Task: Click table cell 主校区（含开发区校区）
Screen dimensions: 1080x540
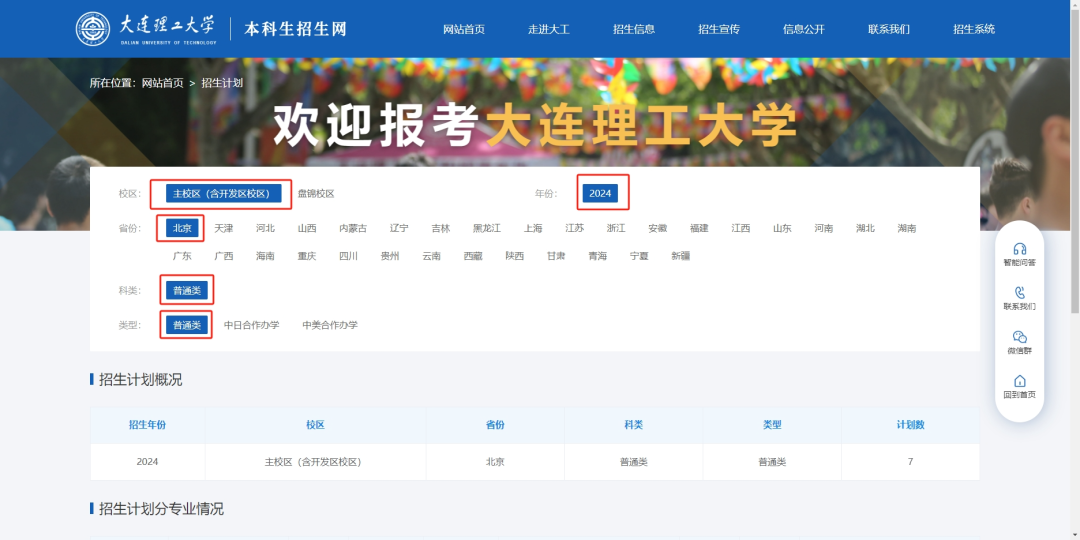Action: click(313, 462)
